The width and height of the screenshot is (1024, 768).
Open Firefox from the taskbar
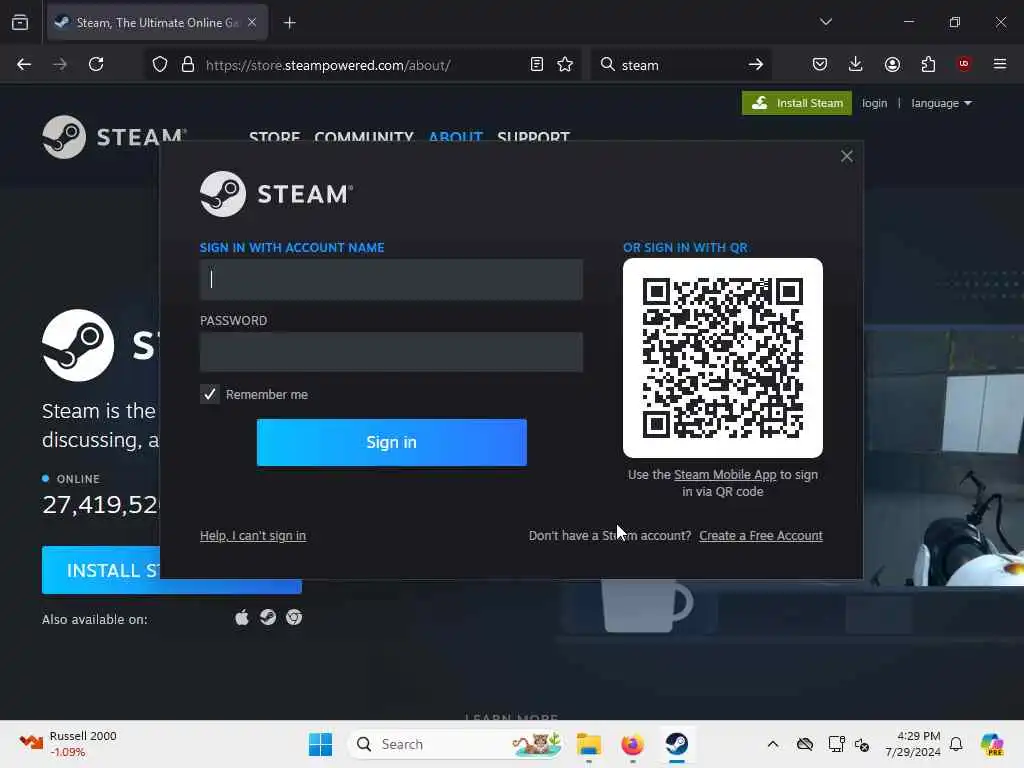[632, 744]
